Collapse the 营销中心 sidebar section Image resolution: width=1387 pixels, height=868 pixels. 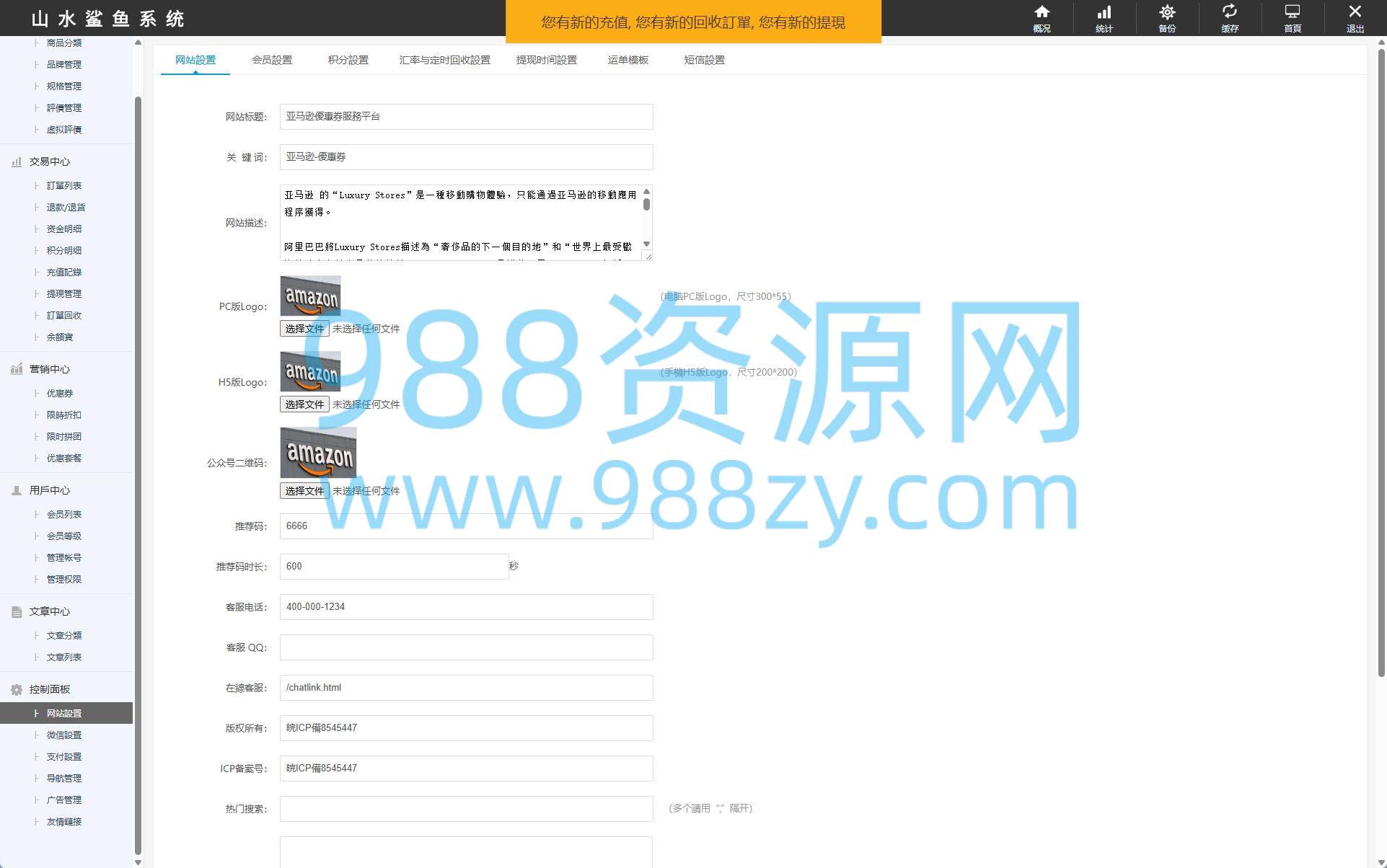click(49, 369)
